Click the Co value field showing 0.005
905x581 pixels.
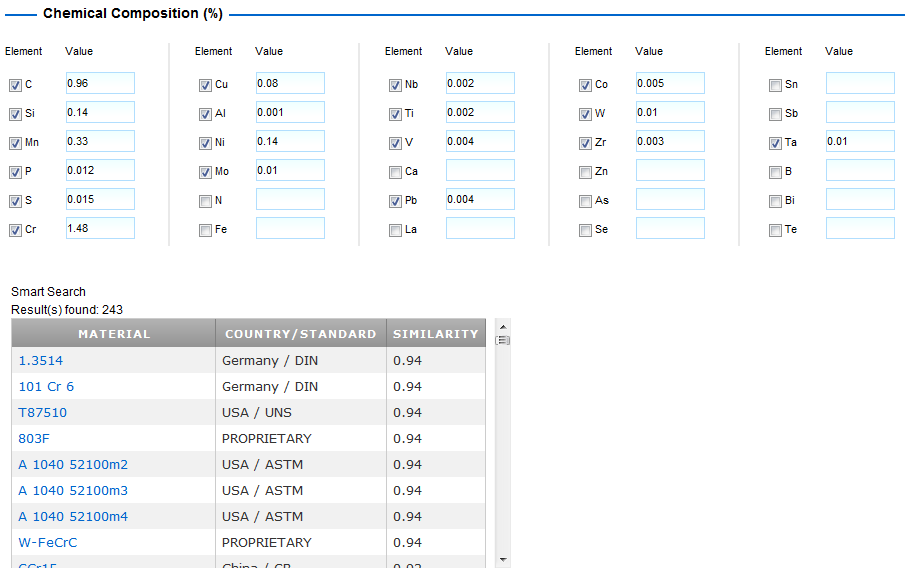coord(670,84)
